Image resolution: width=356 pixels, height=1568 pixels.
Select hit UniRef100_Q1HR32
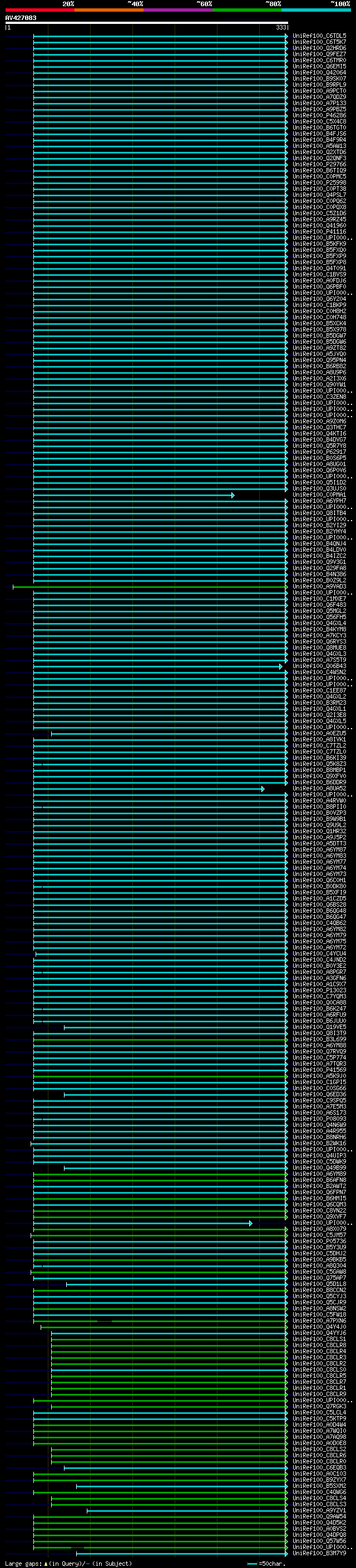tap(319, 832)
